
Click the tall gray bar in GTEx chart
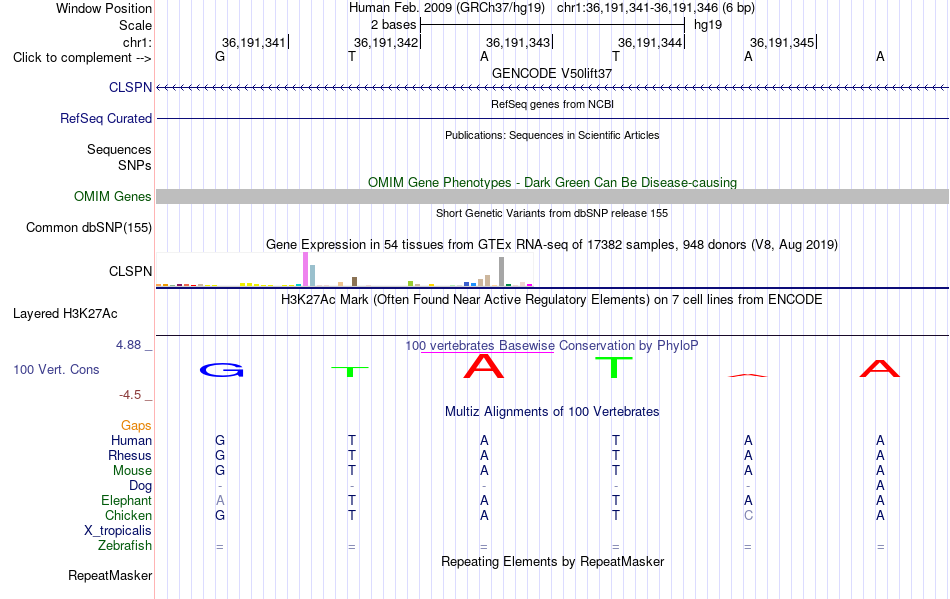click(x=501, y=271)
